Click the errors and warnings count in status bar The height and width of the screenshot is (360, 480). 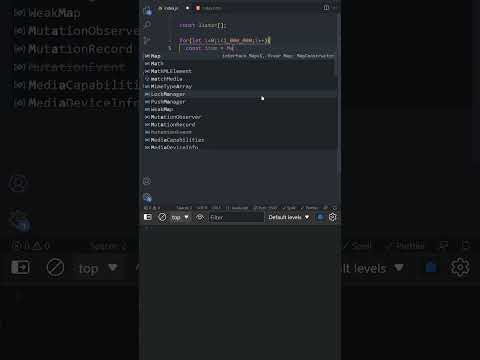coord(152,208)
